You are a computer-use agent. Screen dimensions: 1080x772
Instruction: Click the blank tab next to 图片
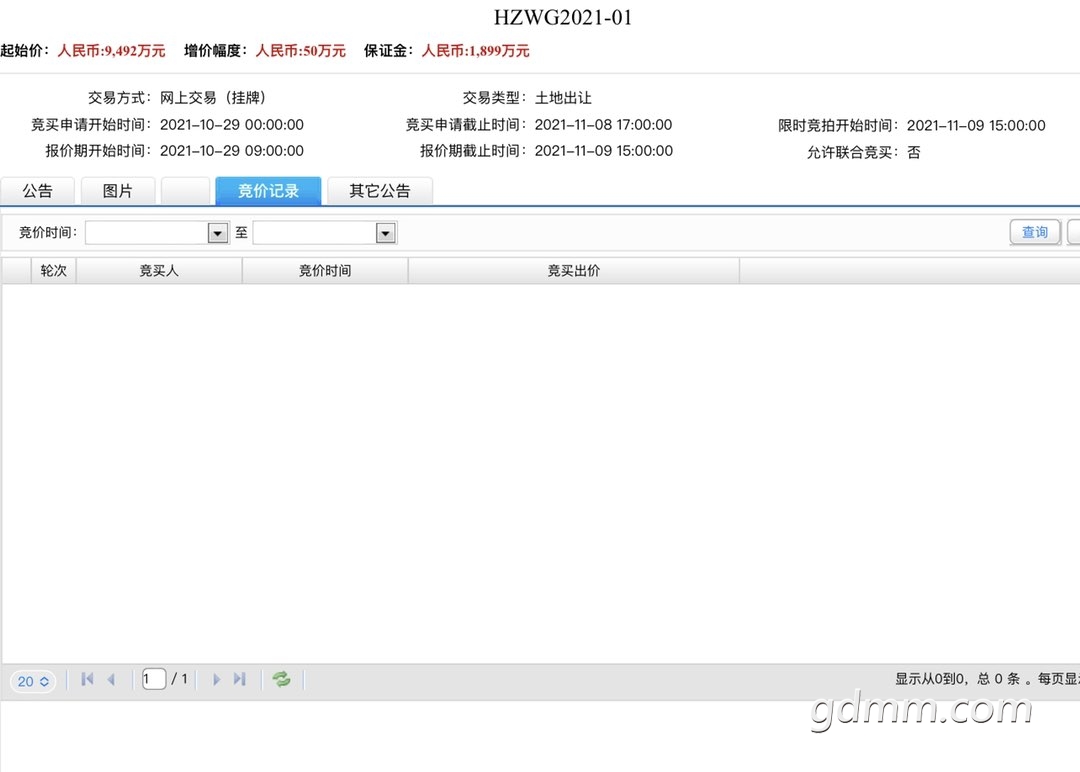point(185,191)
